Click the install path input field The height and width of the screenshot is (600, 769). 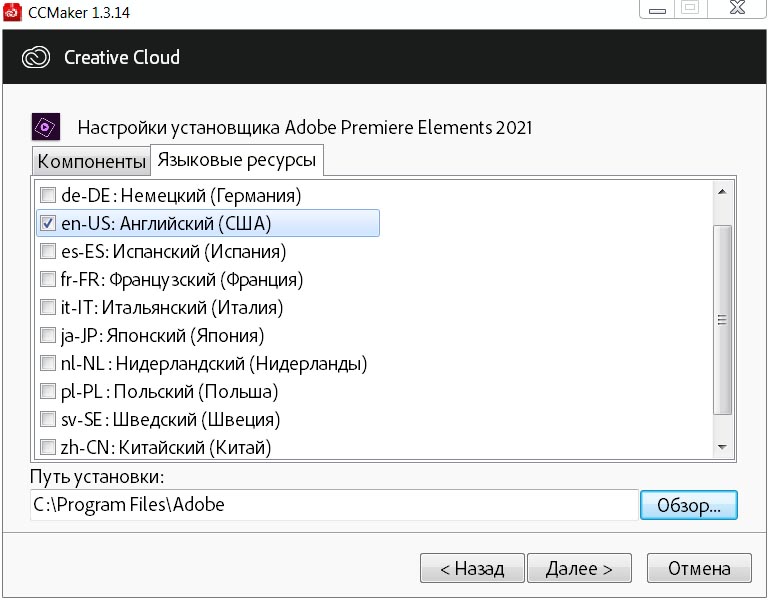[x=334, y=505]
